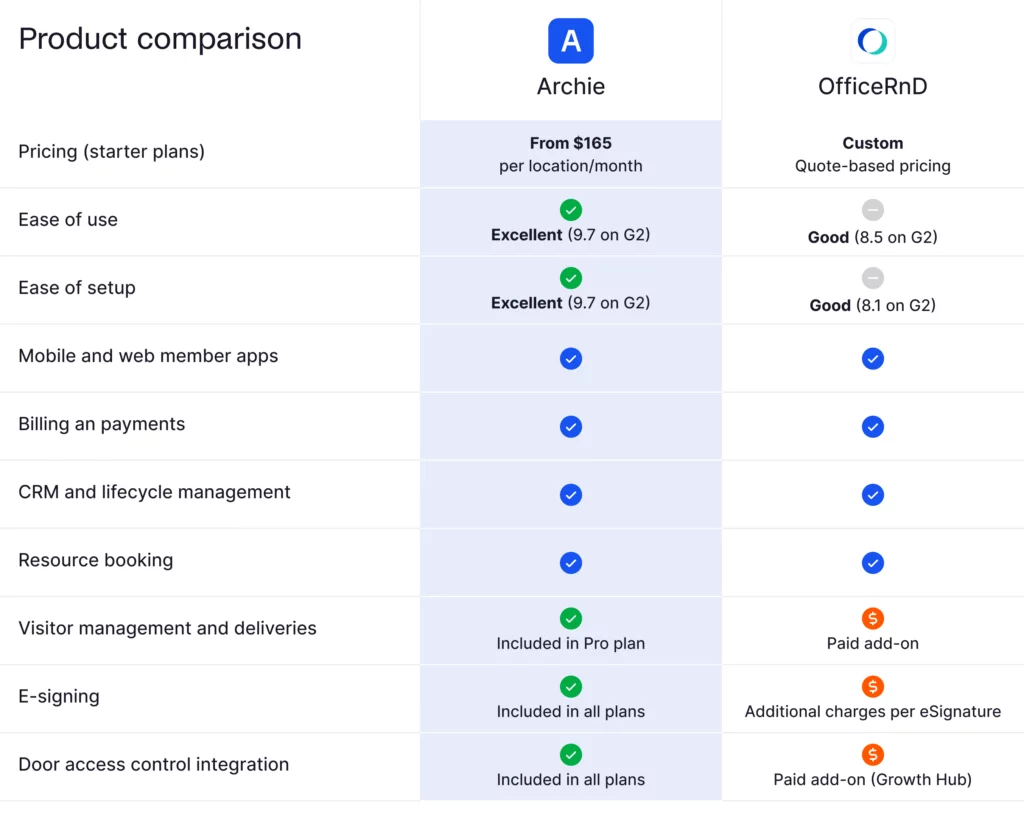The image size is (1024, 816).
Task: Select the dollar icon beside E-signing for OfficeRnD
Action: (872, 687)
